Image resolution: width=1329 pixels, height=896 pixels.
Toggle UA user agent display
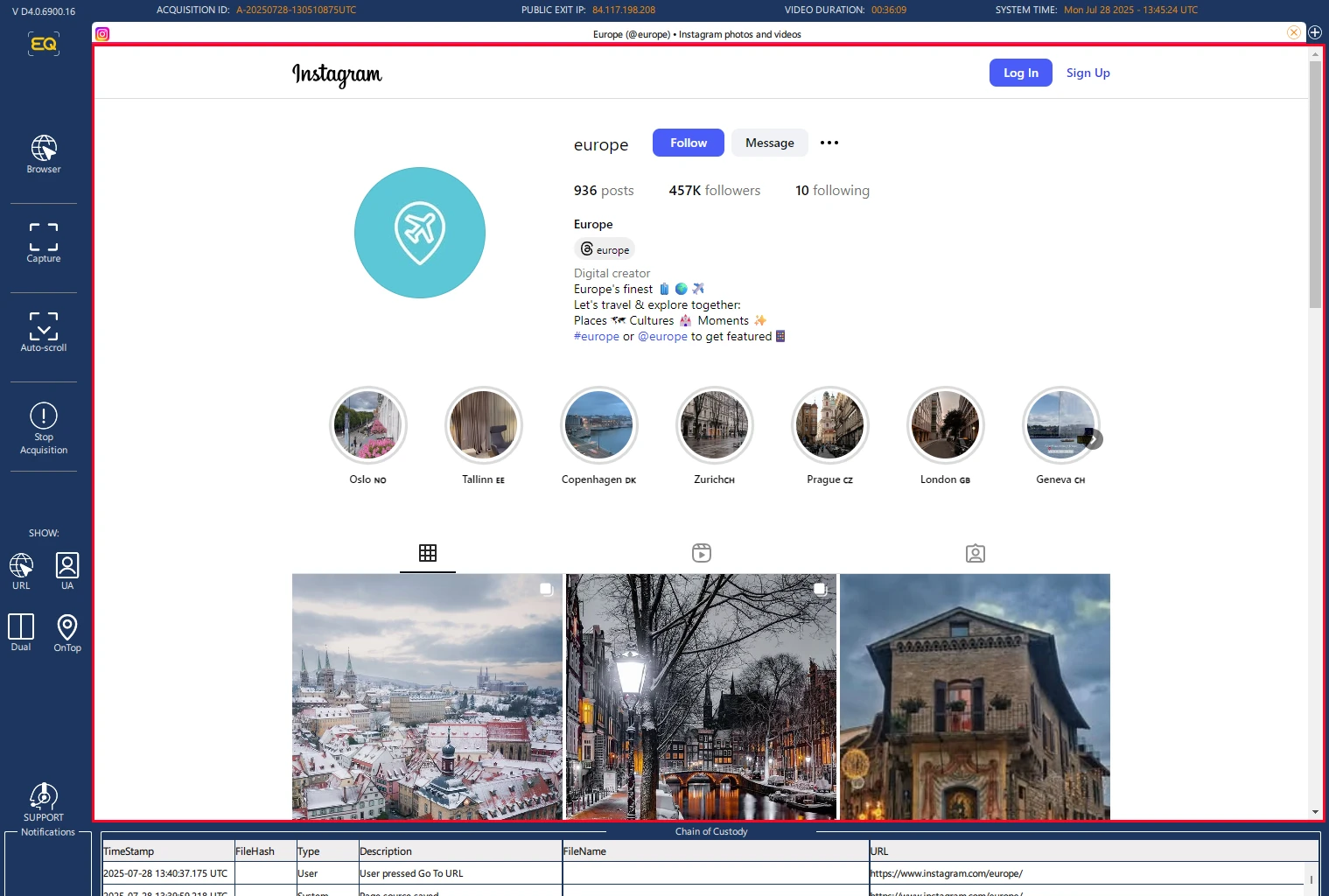pos(67,571)
